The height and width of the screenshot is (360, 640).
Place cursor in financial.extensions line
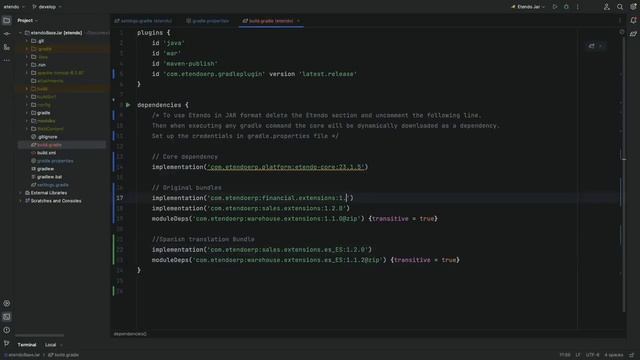coord(253,198)
